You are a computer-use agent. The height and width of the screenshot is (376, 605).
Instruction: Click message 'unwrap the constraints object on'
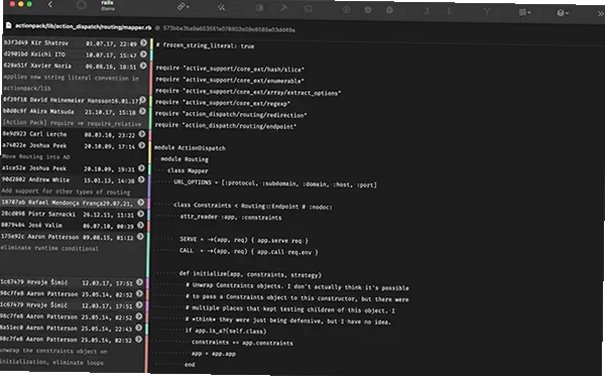coord(54,351)
